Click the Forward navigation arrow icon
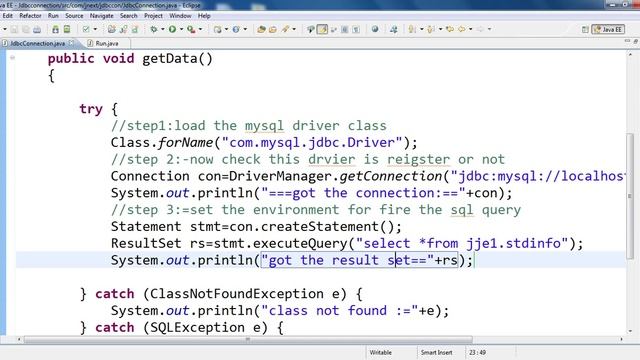The image size is (640, 360). [480, 29]
